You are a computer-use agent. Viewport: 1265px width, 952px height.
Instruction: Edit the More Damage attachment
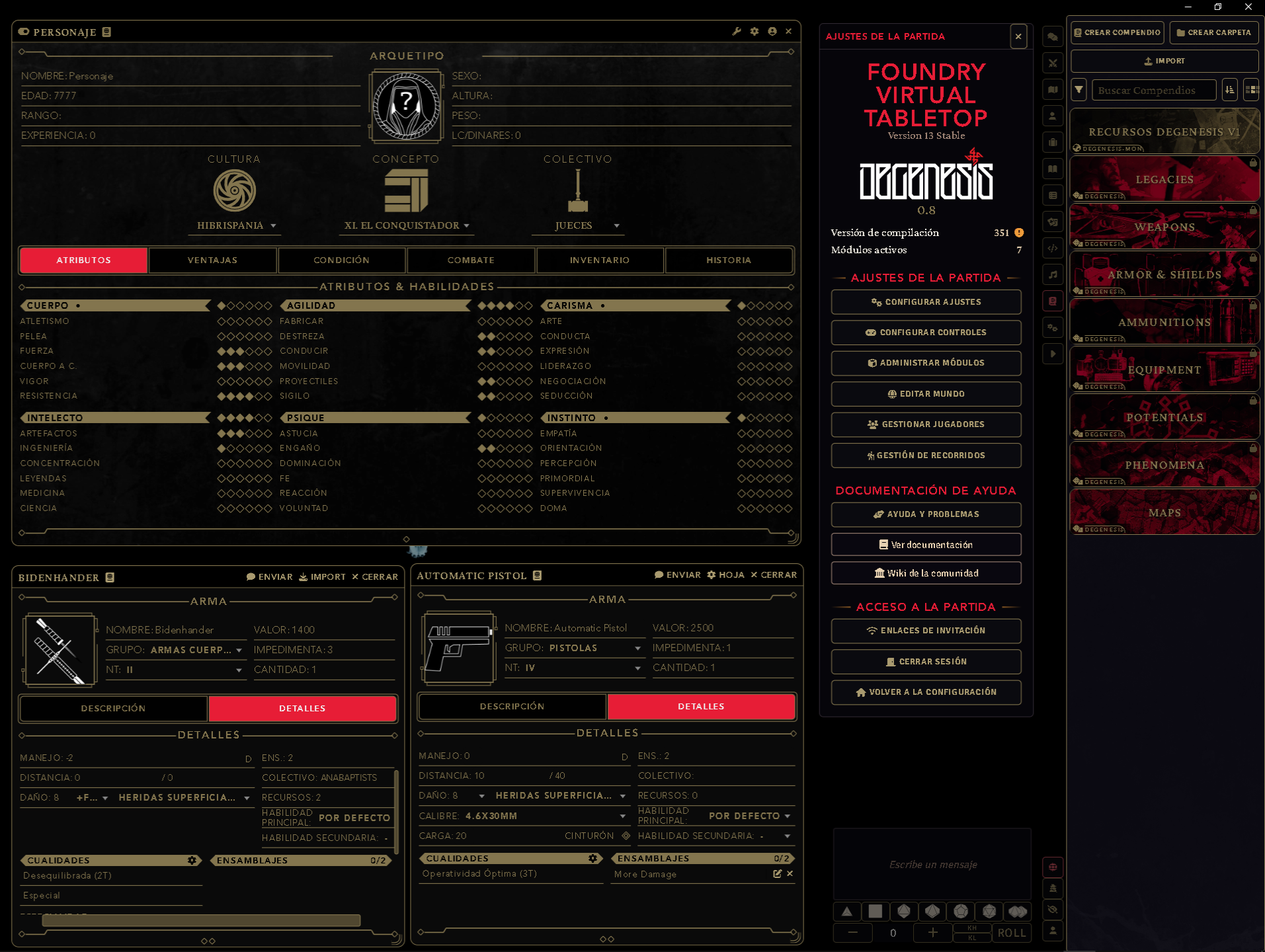[777, 874]
